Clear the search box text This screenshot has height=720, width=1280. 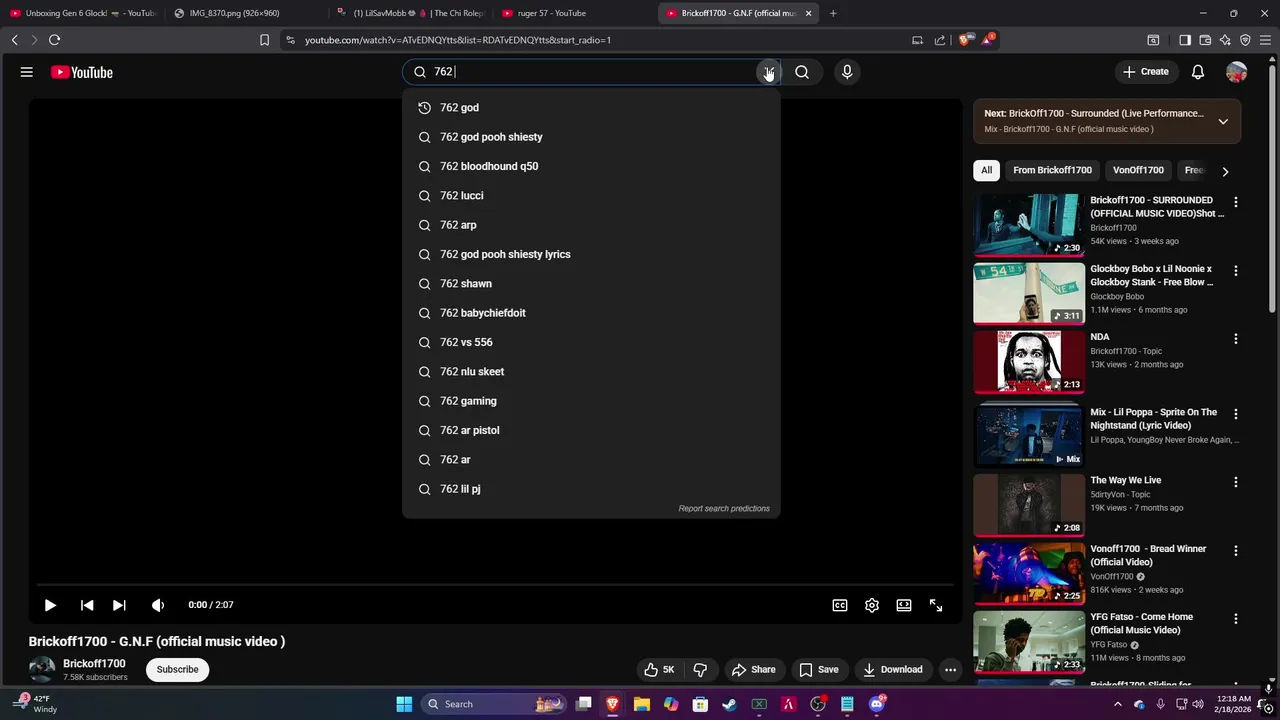[768, 72]
